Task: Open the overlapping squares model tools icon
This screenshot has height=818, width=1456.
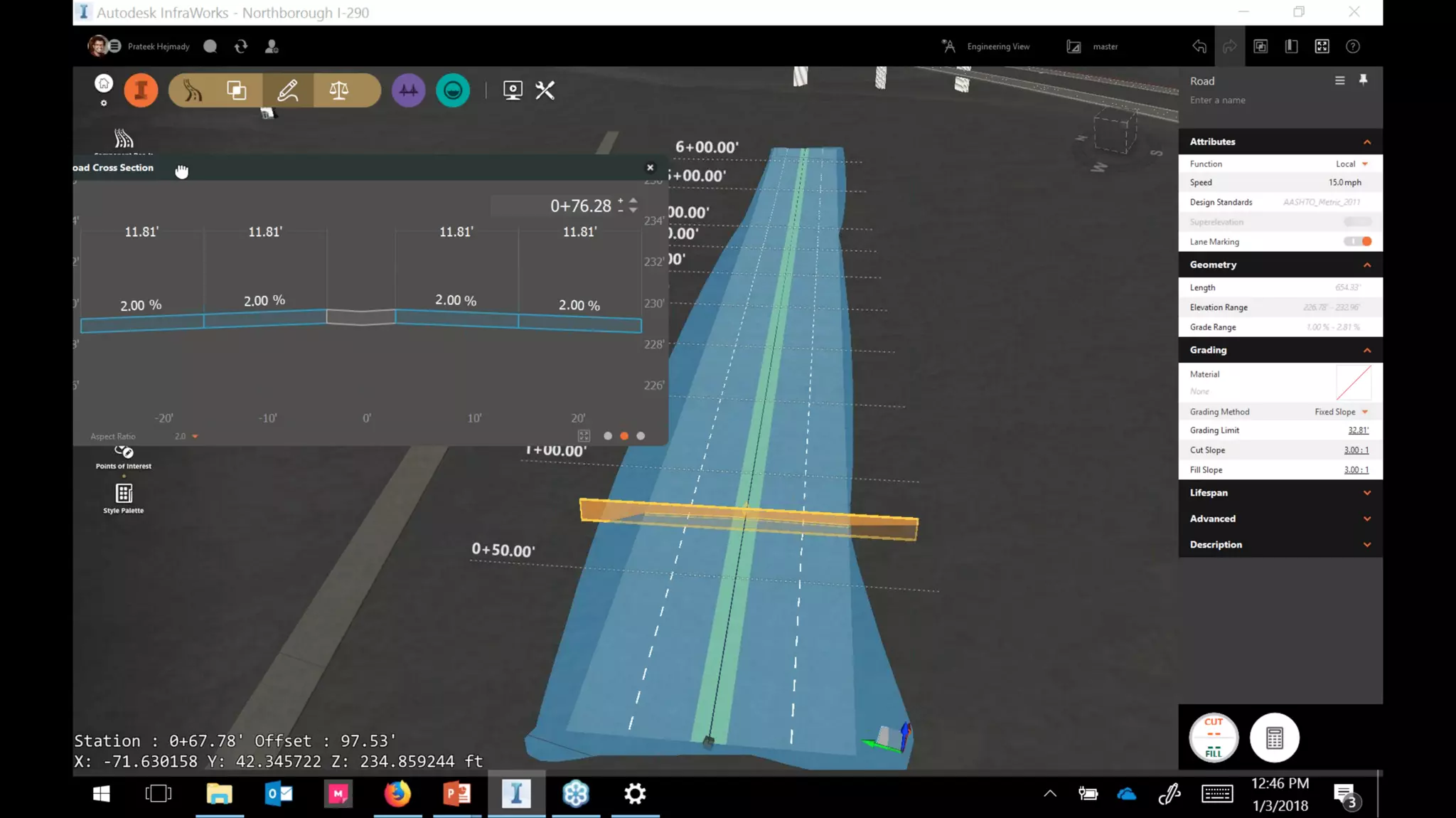Action: pos(236,90)
